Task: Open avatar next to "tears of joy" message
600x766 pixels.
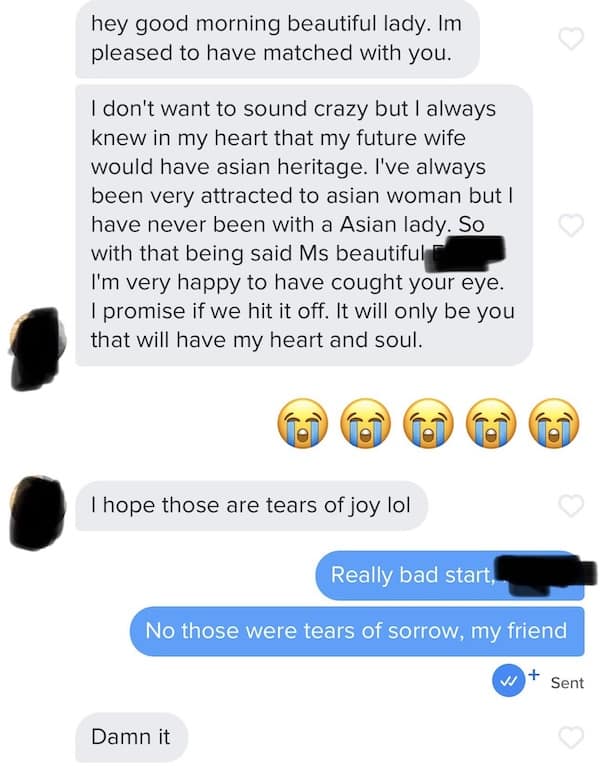Action: [x=37, y=512]
